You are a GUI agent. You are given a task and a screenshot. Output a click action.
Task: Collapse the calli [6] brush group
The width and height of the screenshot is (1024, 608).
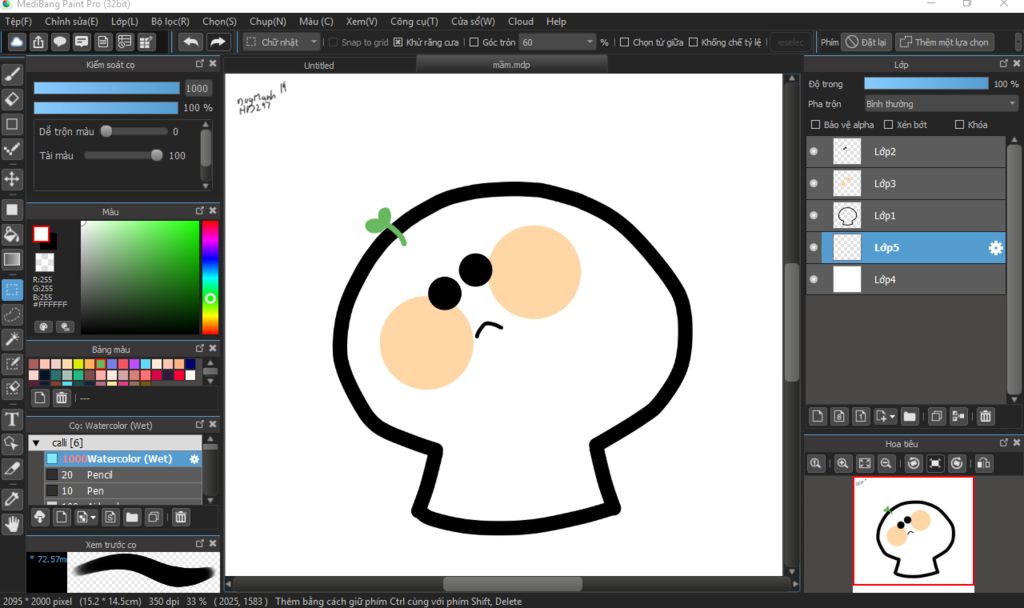click(37, 443)
